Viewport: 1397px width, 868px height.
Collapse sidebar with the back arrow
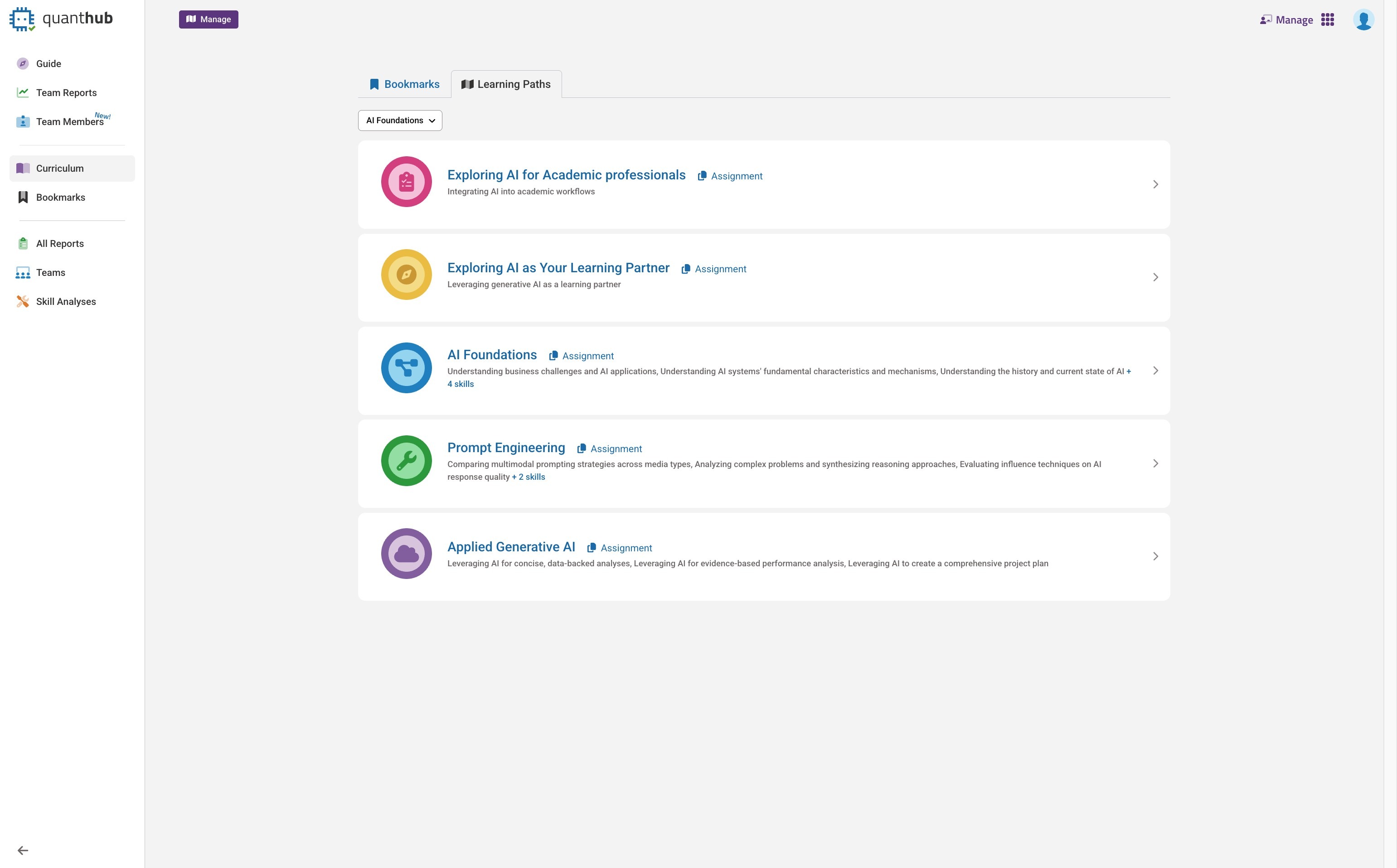[23, 850]
